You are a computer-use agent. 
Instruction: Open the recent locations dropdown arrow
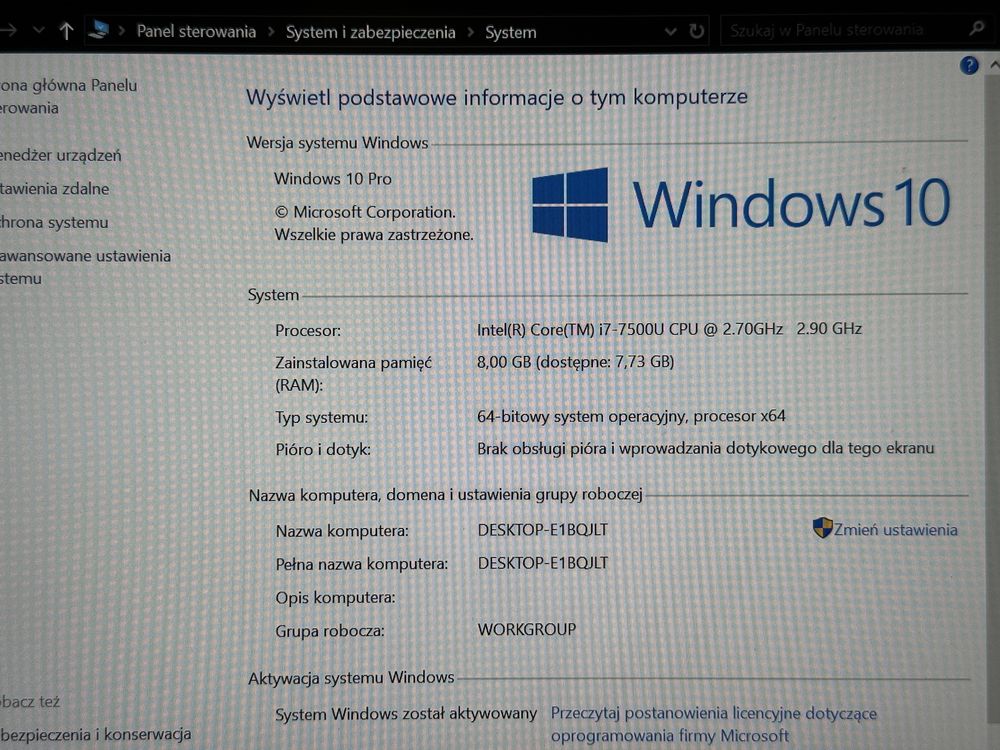point(38,30)
